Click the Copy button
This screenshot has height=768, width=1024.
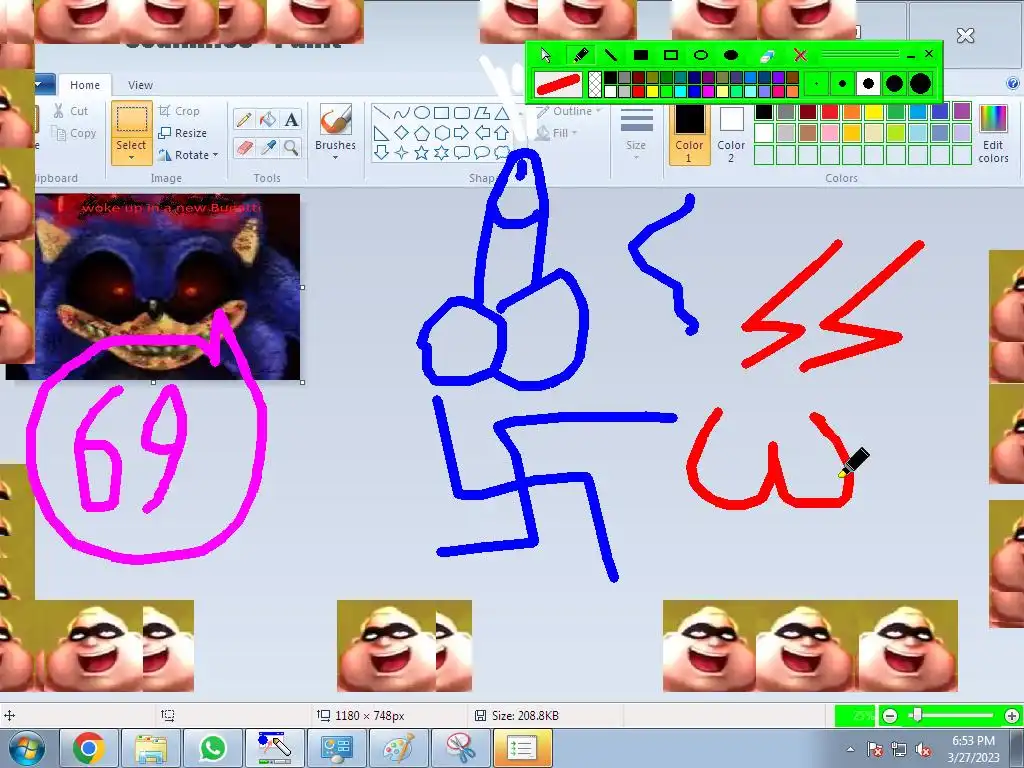point(74,133)
